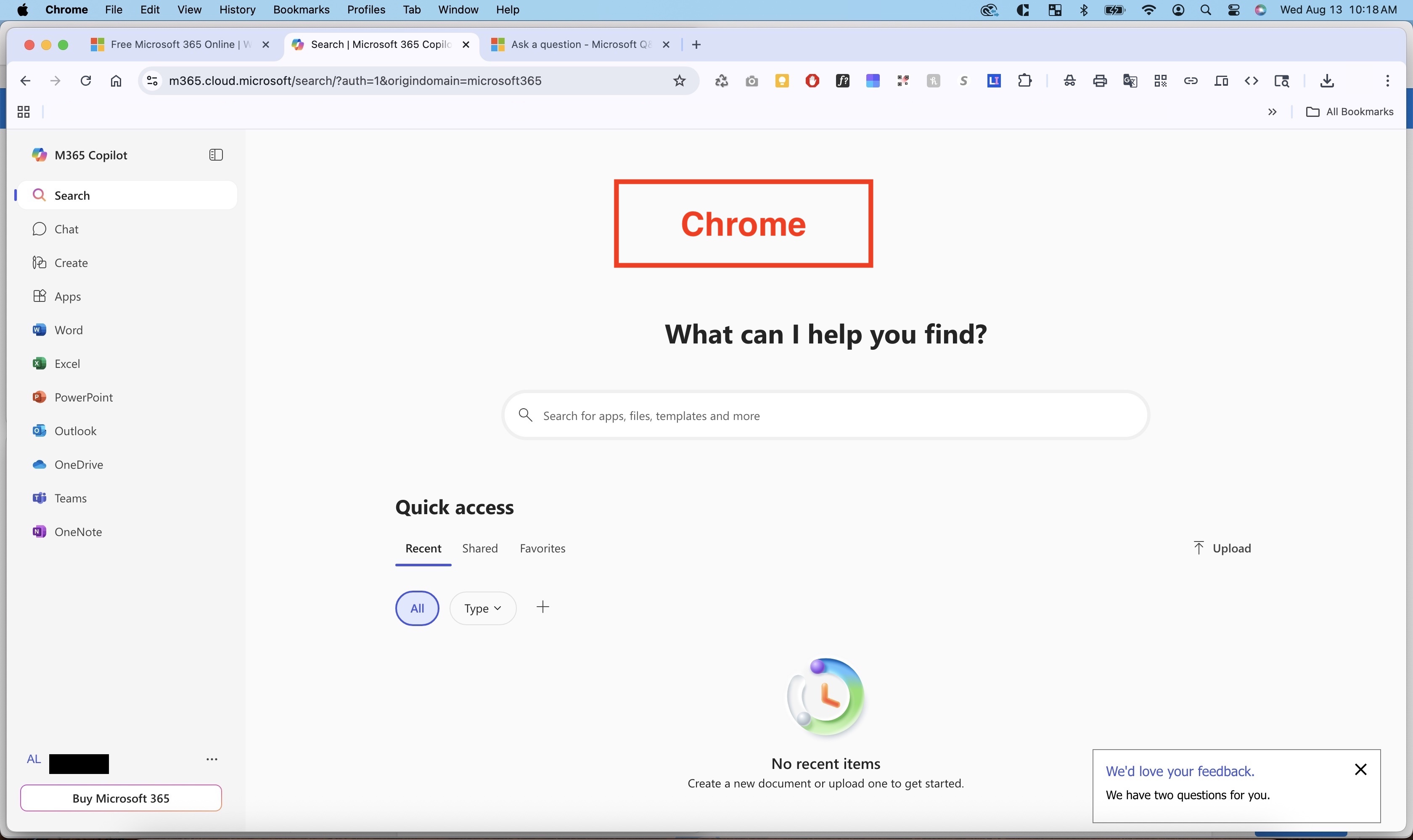Bookmark this page with the star

[679, 80]
